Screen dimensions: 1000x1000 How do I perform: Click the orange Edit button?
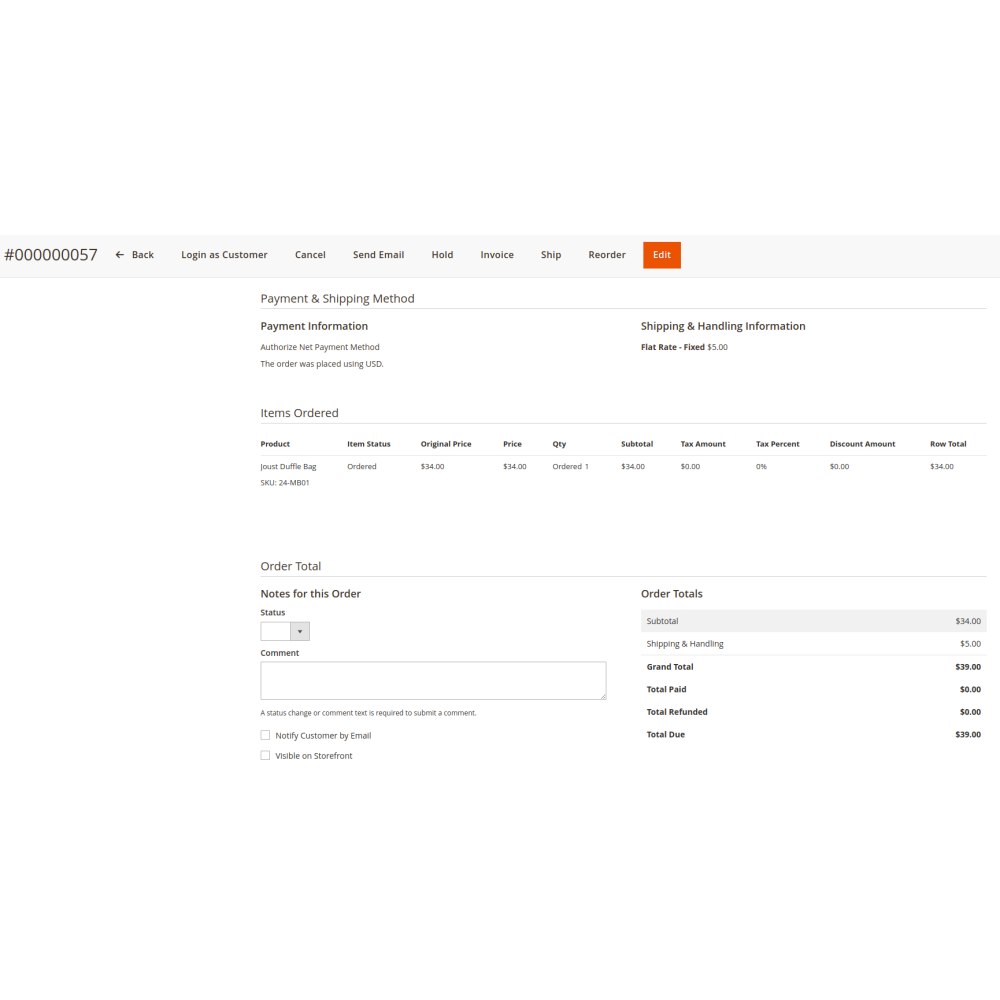point(661,255)
